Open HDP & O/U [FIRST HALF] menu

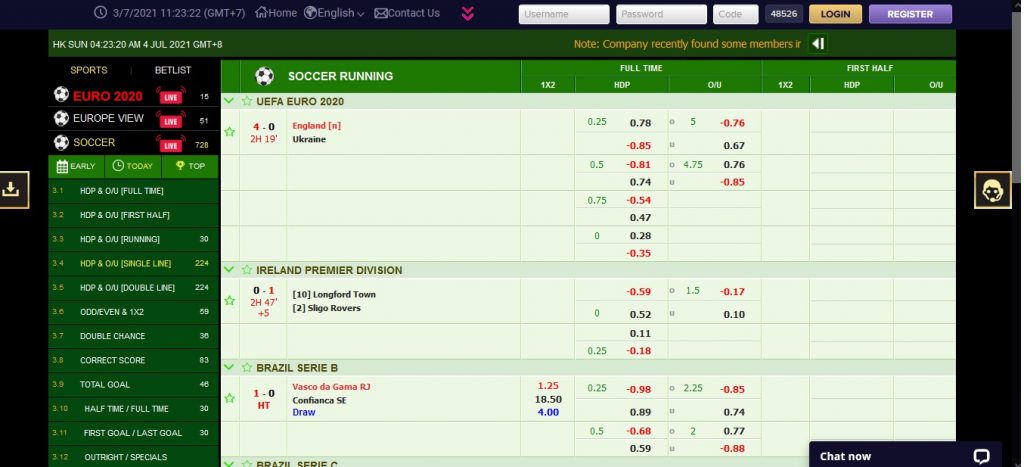pos(133,215)
